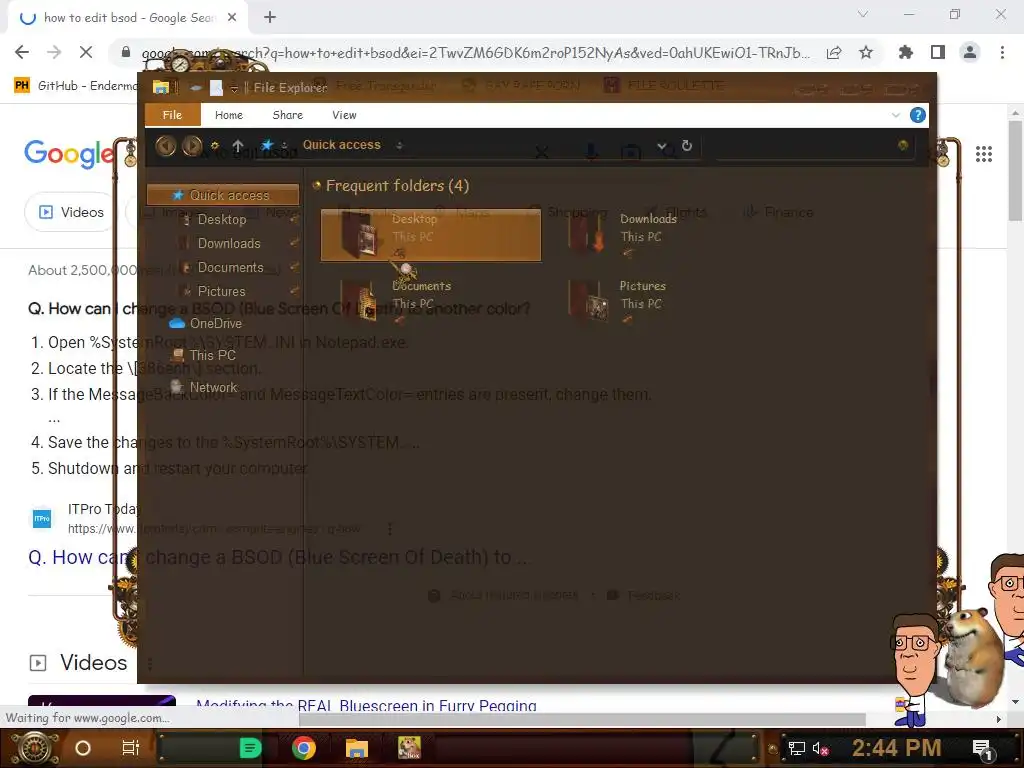The image size is (1024, 768).
Task: Open the Desktop frequent folder tile
Action: coord(431,235)
